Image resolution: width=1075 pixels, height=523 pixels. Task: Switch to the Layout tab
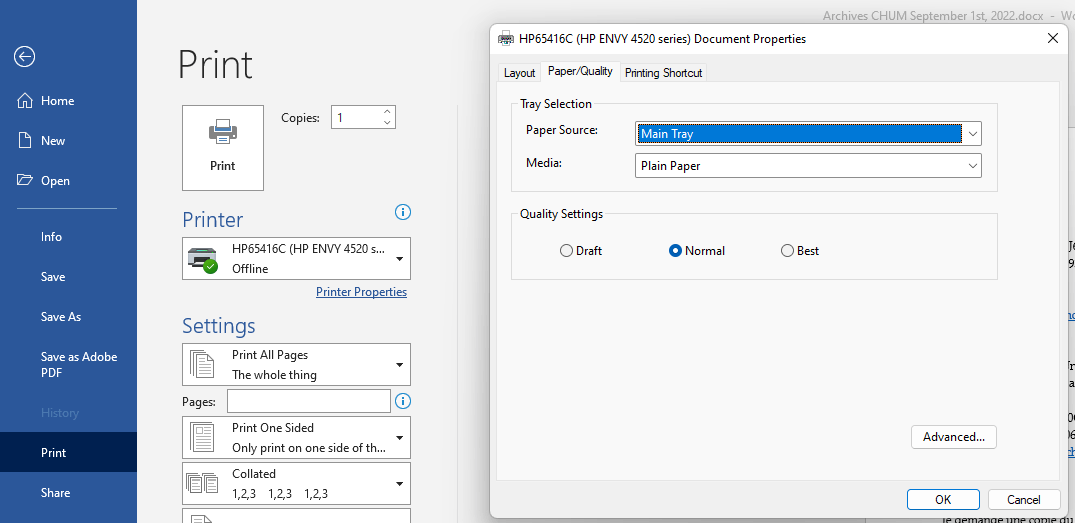pyautogui.click(x=519, y=73)
